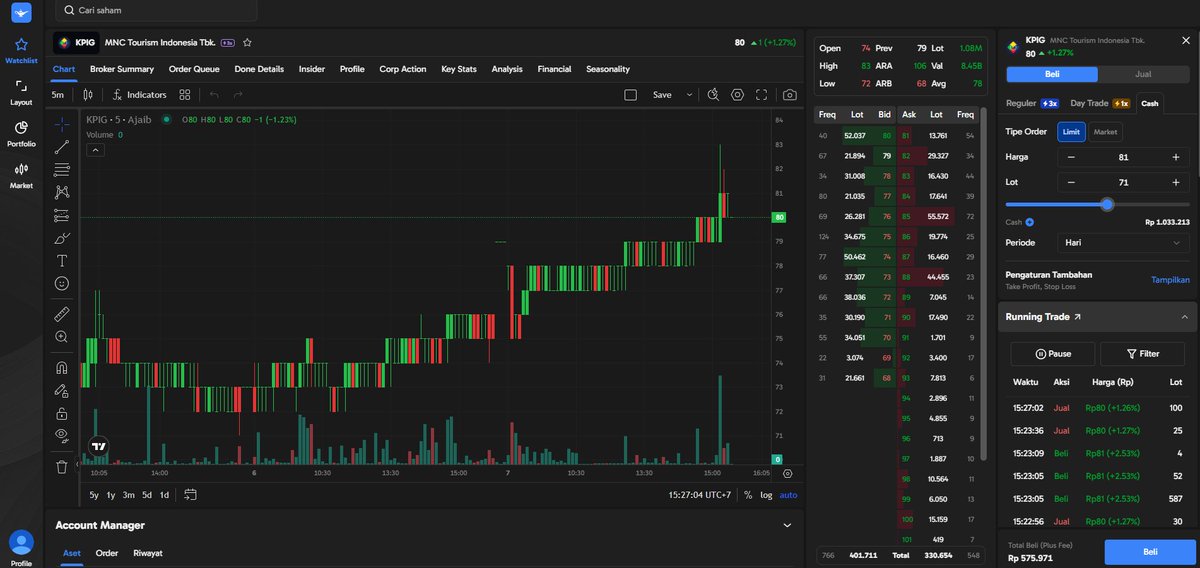Choose Market order type
Viewport: 1200px width, 568px height.
pyautogui.click(x=1105, y=132)
